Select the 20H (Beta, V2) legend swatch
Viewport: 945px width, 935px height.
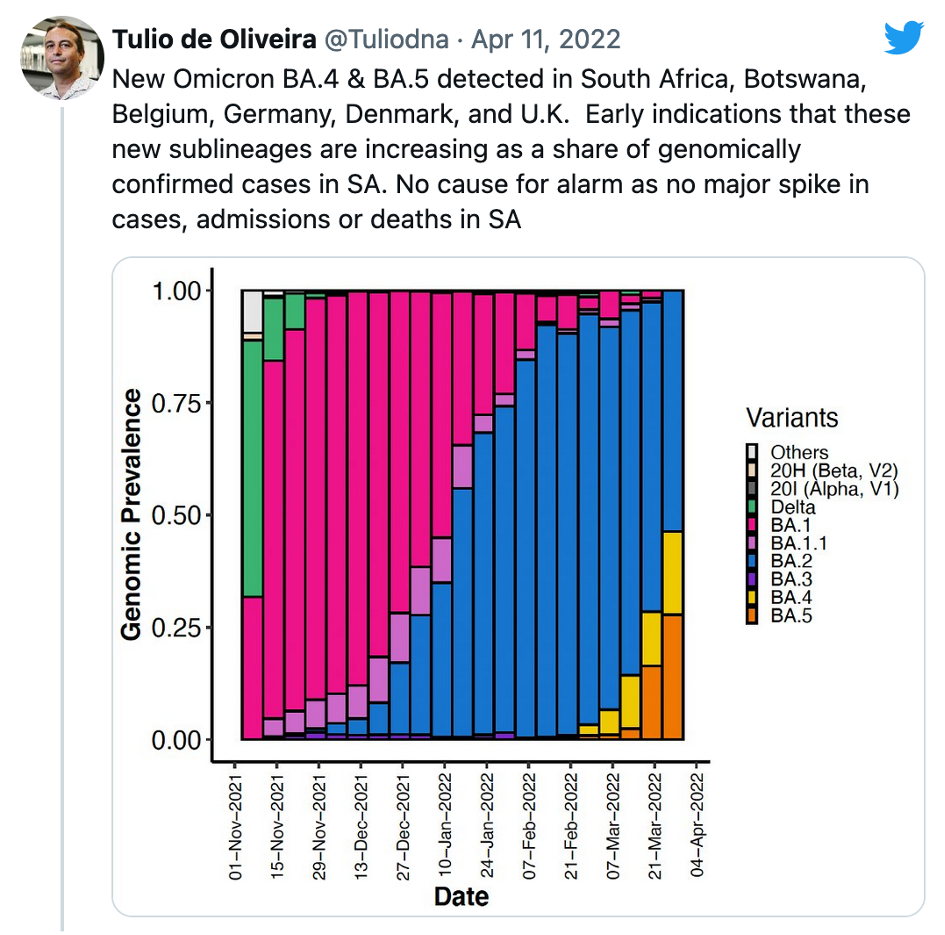click(x=753, y=471)
